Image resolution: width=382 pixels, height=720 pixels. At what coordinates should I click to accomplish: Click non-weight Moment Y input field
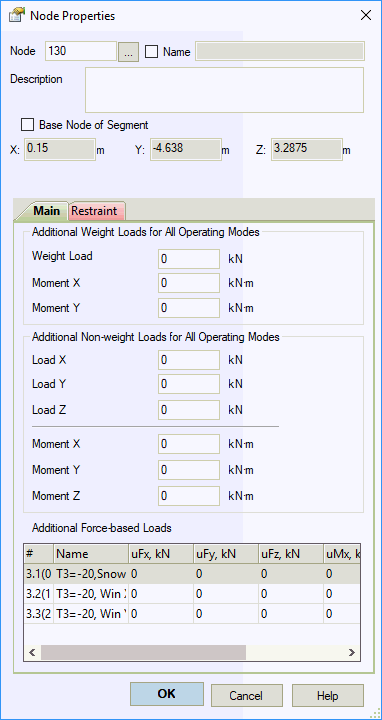click(189, 470)
